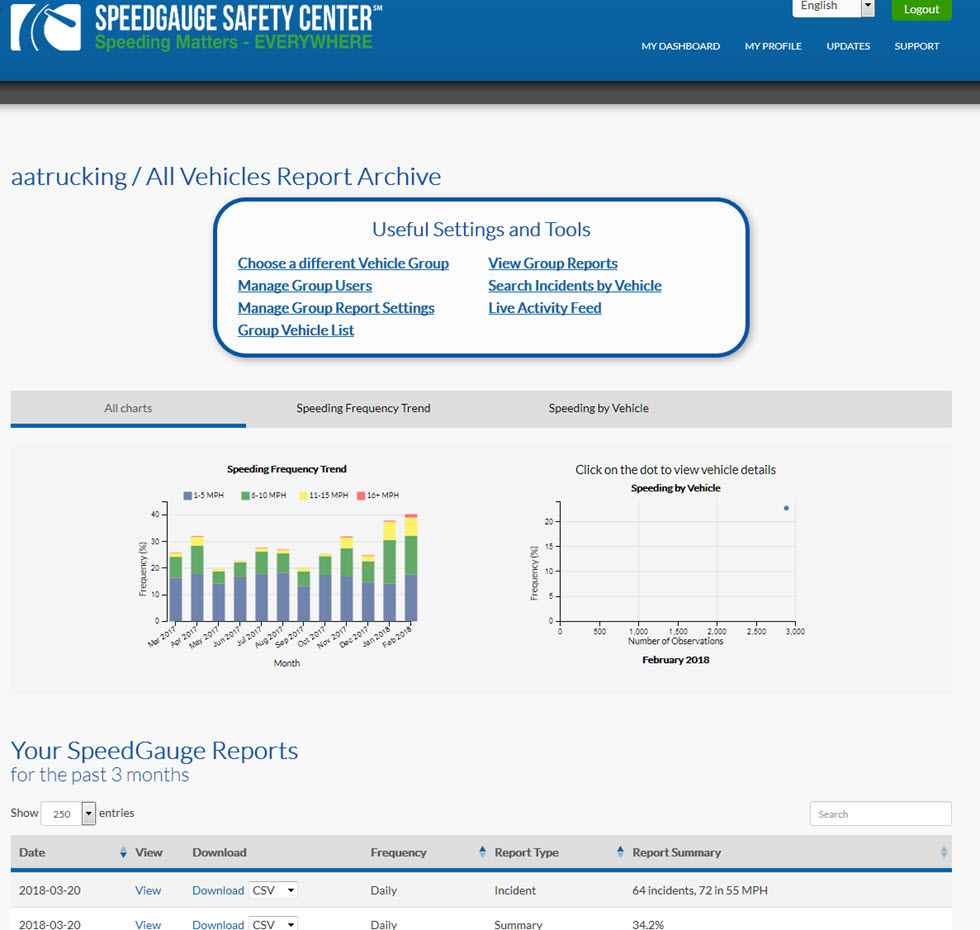The width and height of the screenshot is (980, 930).
Task: Open CSV format dropdown for Incident report
Action: click(273, 891)
